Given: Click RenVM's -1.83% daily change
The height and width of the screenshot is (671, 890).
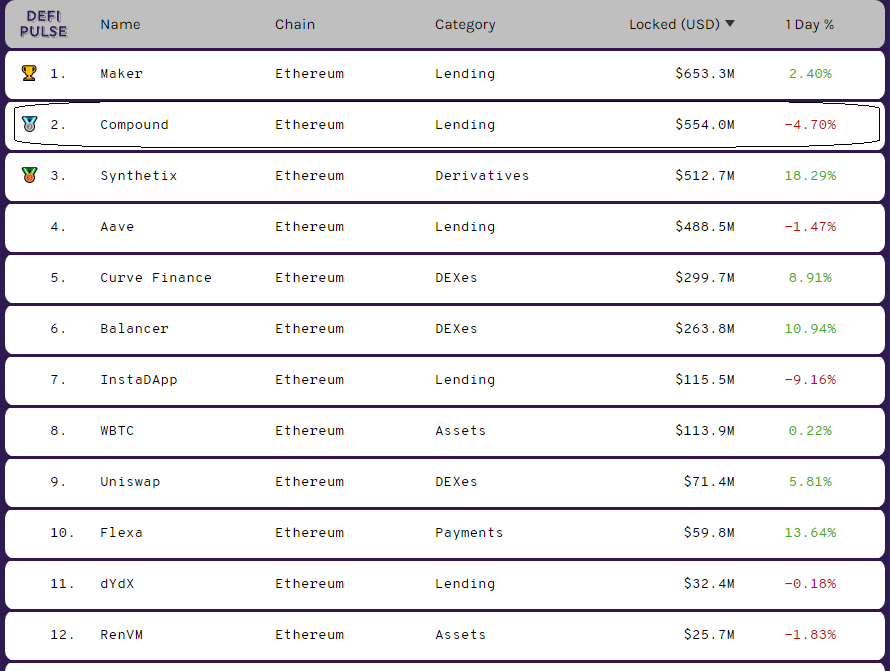Looking at the screenshot, I should coord(810,635).
